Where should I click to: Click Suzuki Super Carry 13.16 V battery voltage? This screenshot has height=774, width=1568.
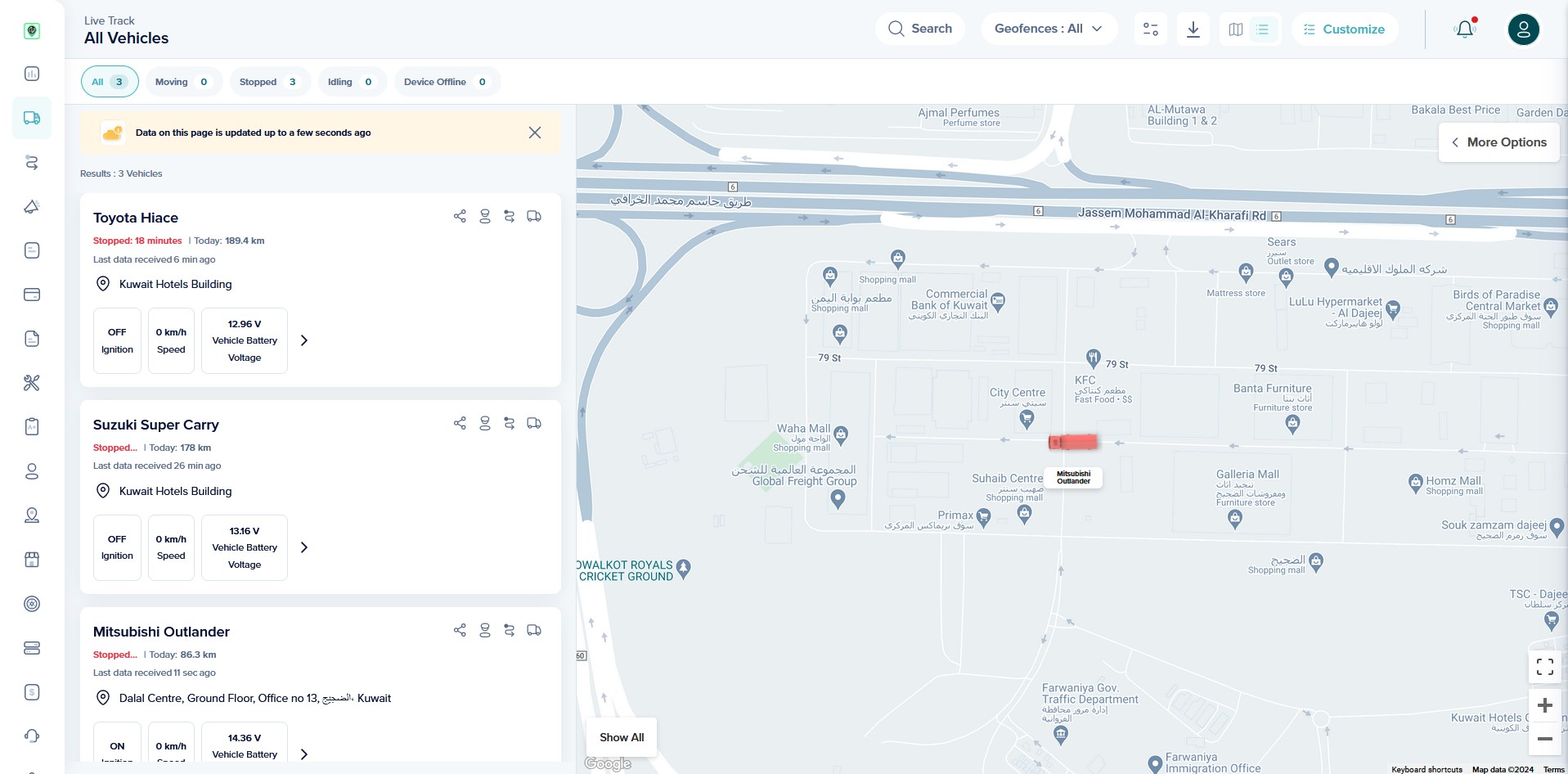[245, 547]
